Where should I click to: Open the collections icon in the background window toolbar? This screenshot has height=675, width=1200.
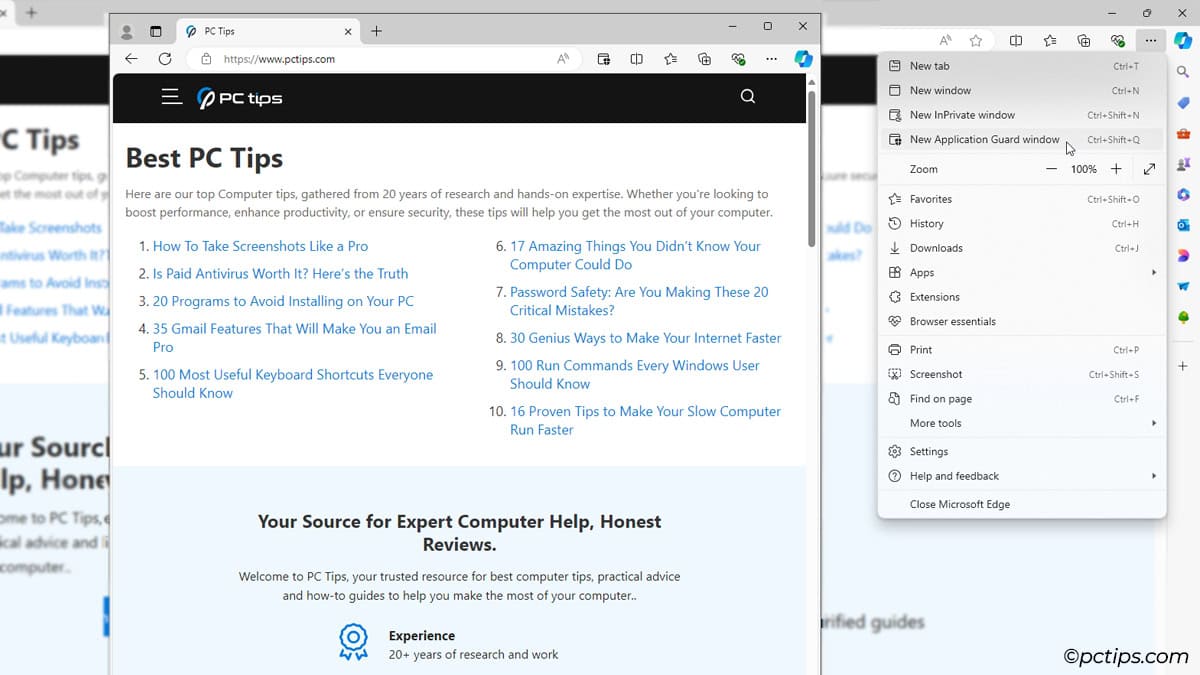(x=1084, y=41)
